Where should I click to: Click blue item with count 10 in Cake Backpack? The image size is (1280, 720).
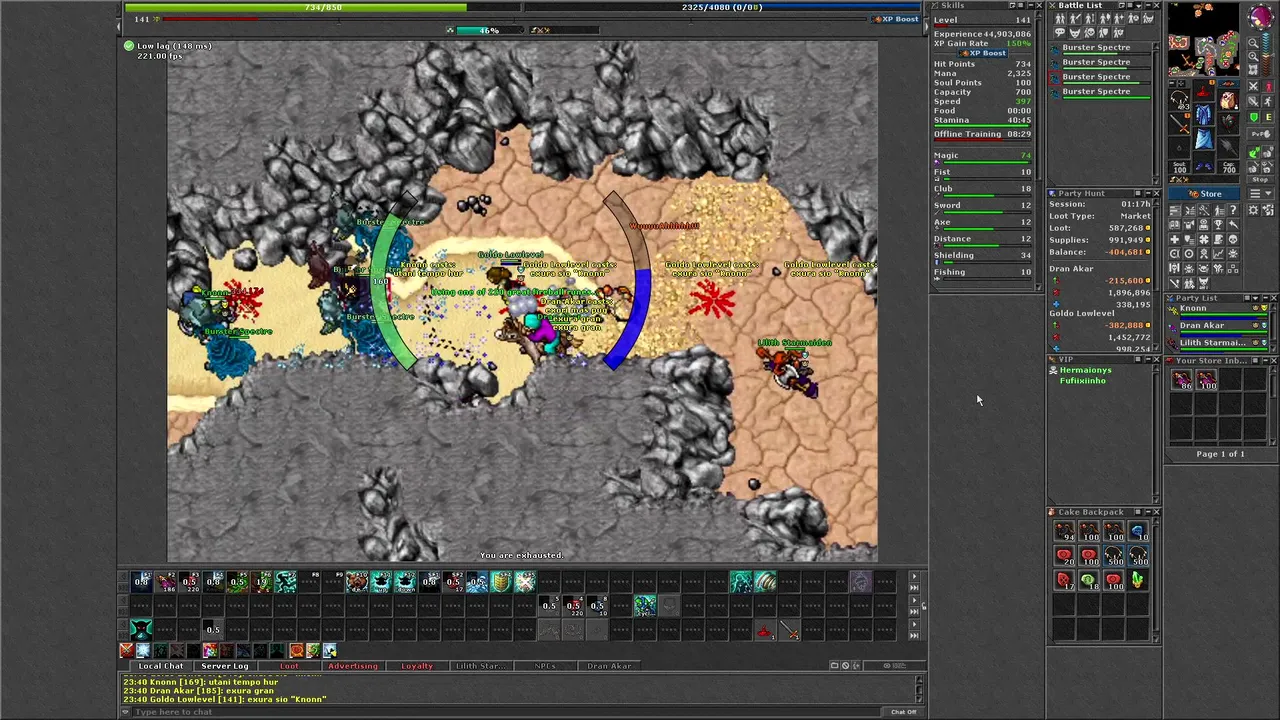pyautogui.click(x=1138, y=531)
